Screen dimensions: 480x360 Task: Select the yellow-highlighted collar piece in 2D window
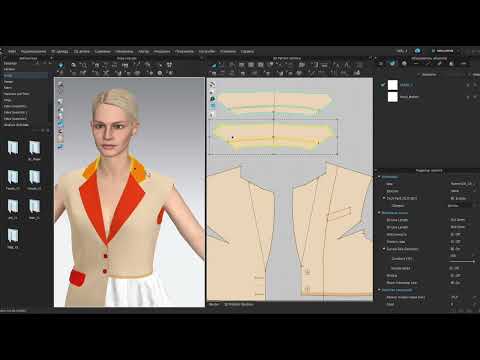click(x=274, y=136)
